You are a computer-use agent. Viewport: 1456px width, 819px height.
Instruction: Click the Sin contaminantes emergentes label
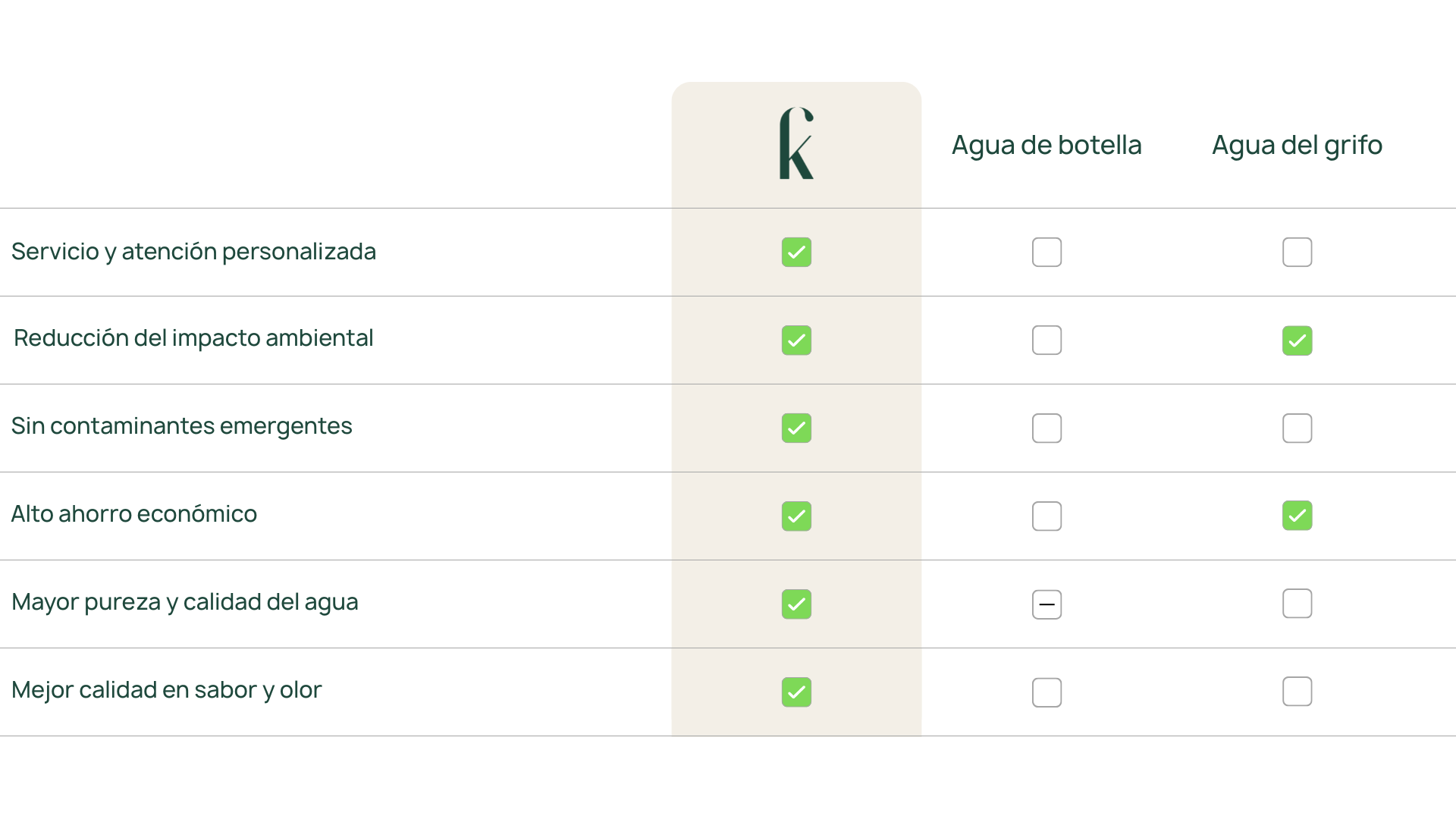tap(182, 426)
